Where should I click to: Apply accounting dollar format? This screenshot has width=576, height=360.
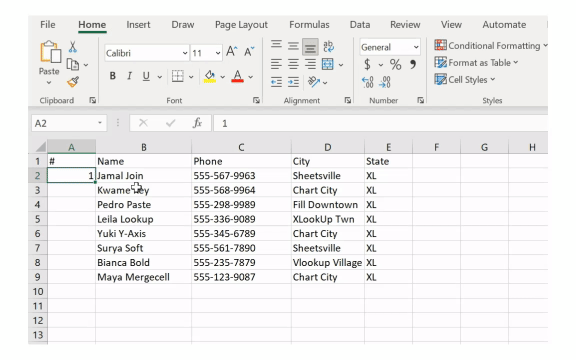(367, 65)
